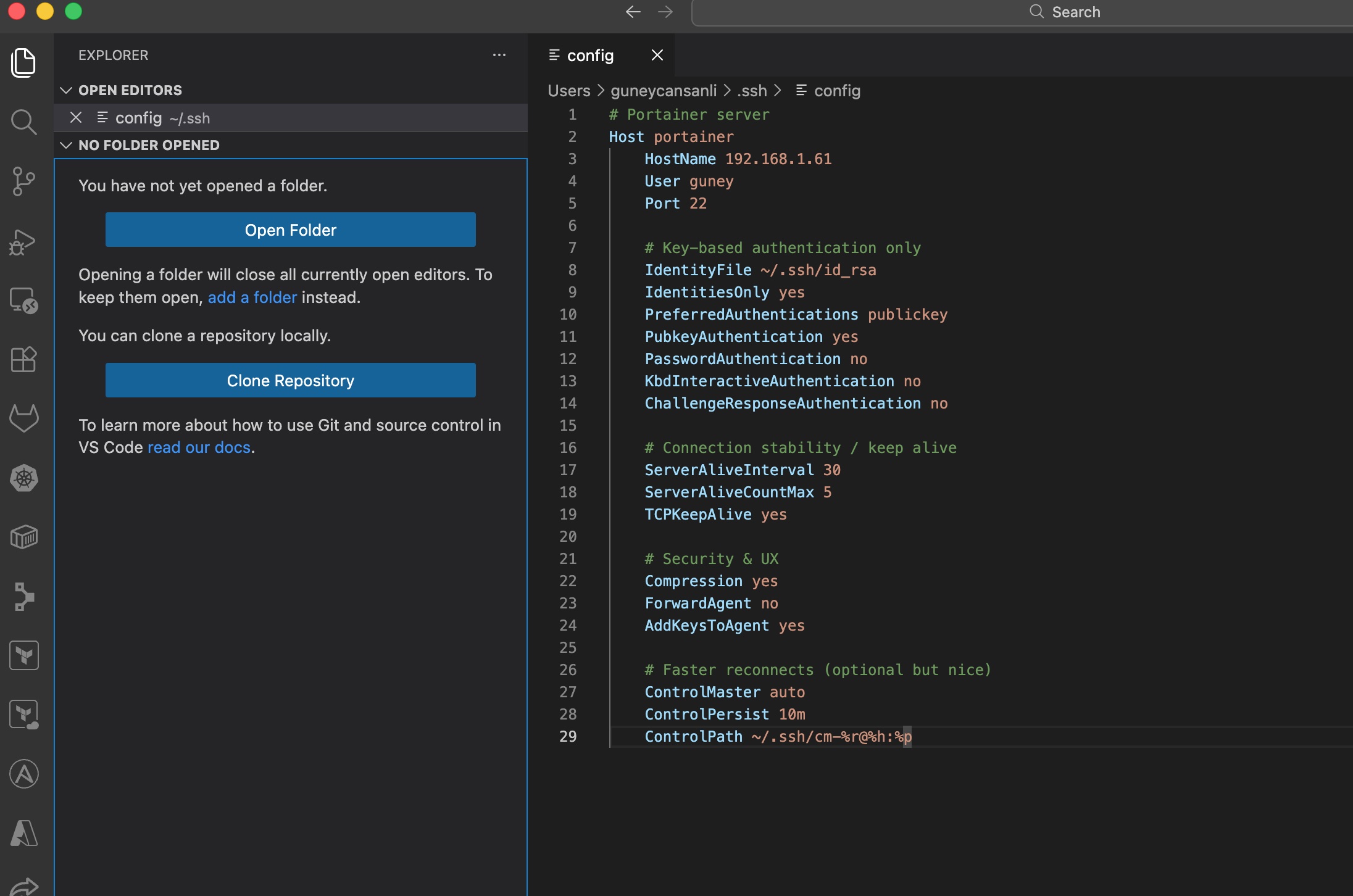The image size is (1353, 896).
Task: Open the Docker extension view
Action: pyautogui.click(x=24, y=536)
